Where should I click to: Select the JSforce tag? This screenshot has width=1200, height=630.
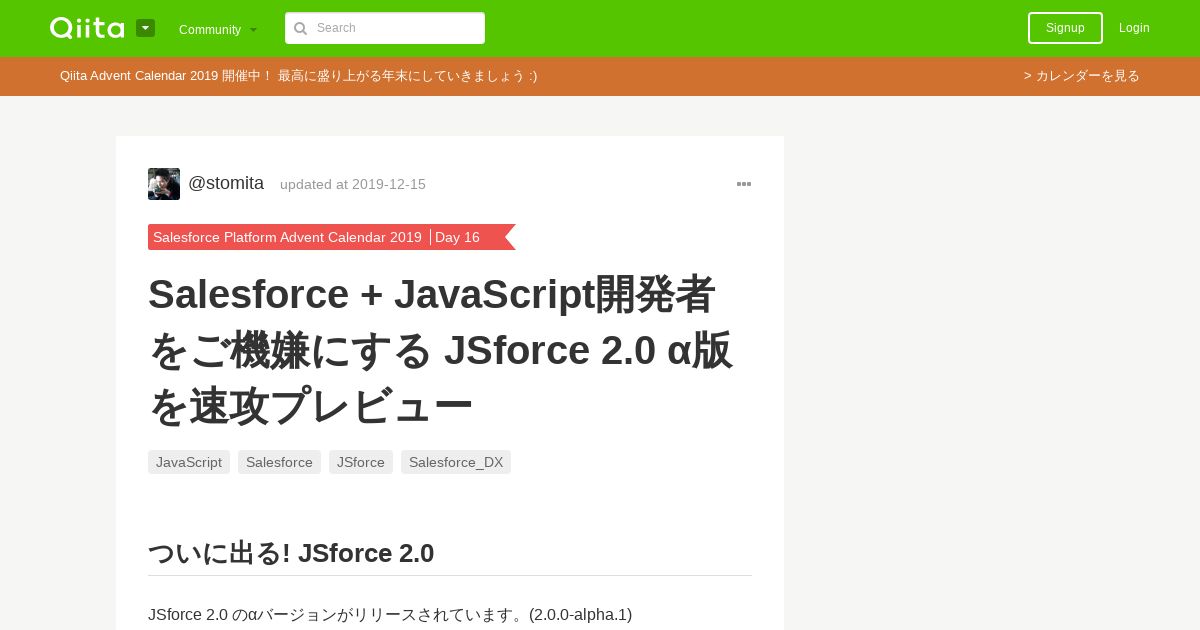[x=361, y=462]
